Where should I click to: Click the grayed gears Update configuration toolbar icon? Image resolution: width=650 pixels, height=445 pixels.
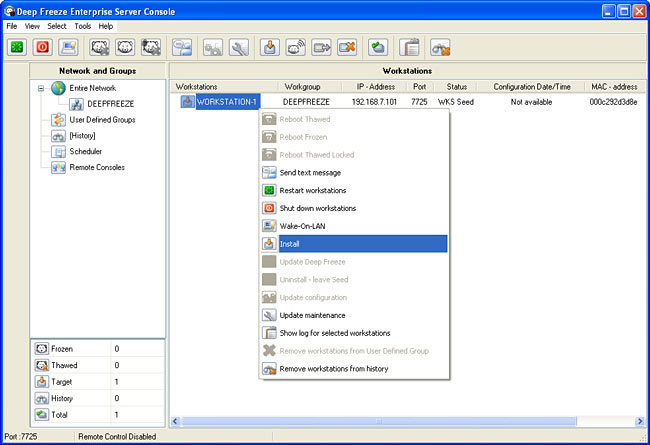tap(213, 47)
